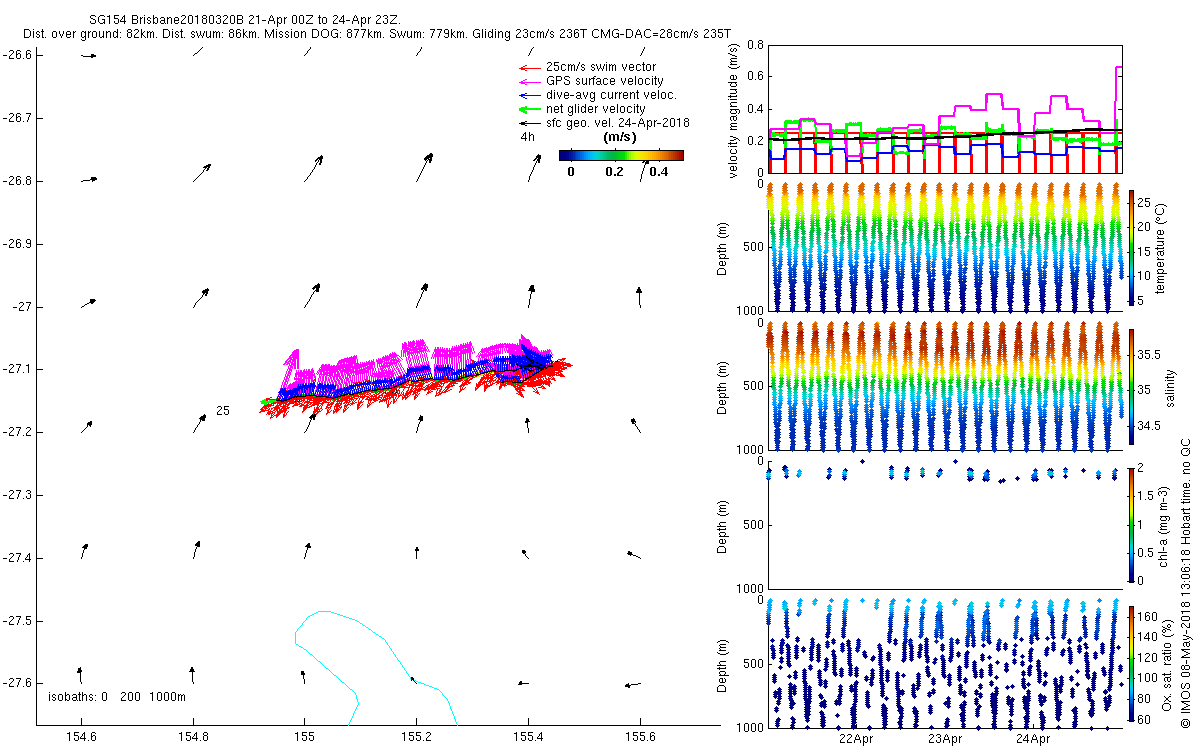
Task: Click the velocity (m/s) color scale bar
Action: (x=621, y=155)
